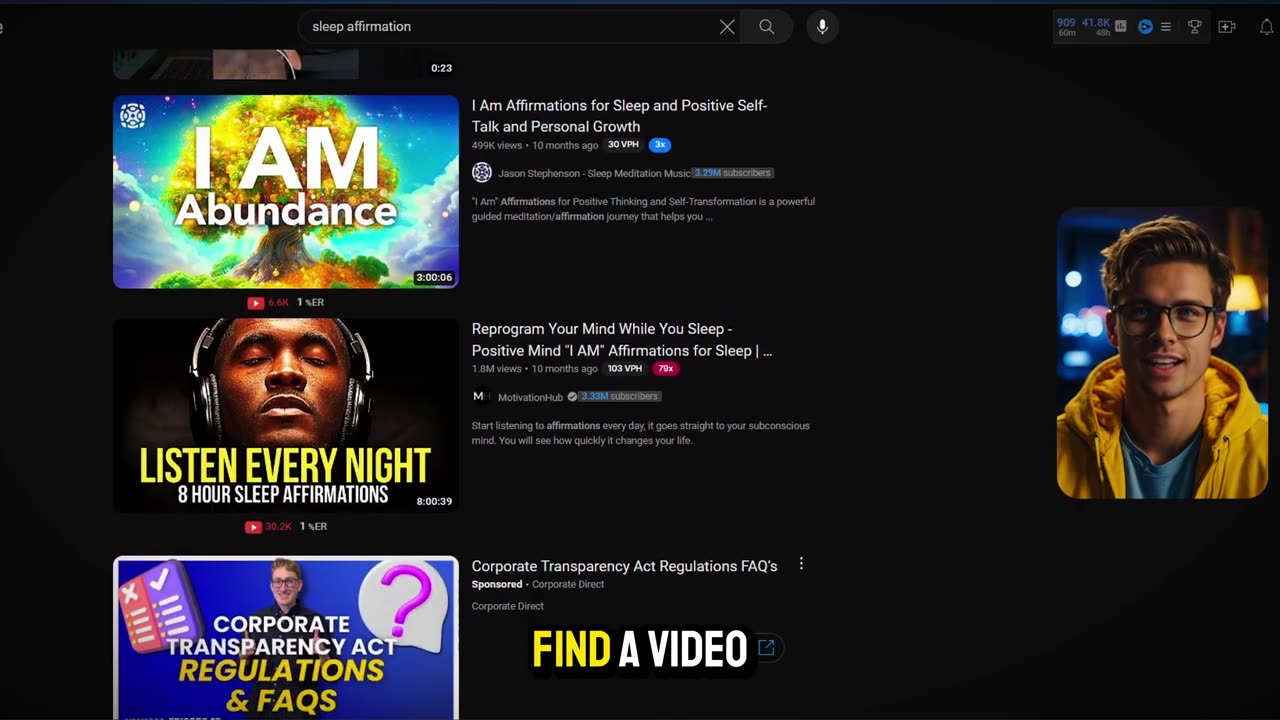
Task: Open the vidIQ hamburger menu icon
Action: (x=1166, y=27)
